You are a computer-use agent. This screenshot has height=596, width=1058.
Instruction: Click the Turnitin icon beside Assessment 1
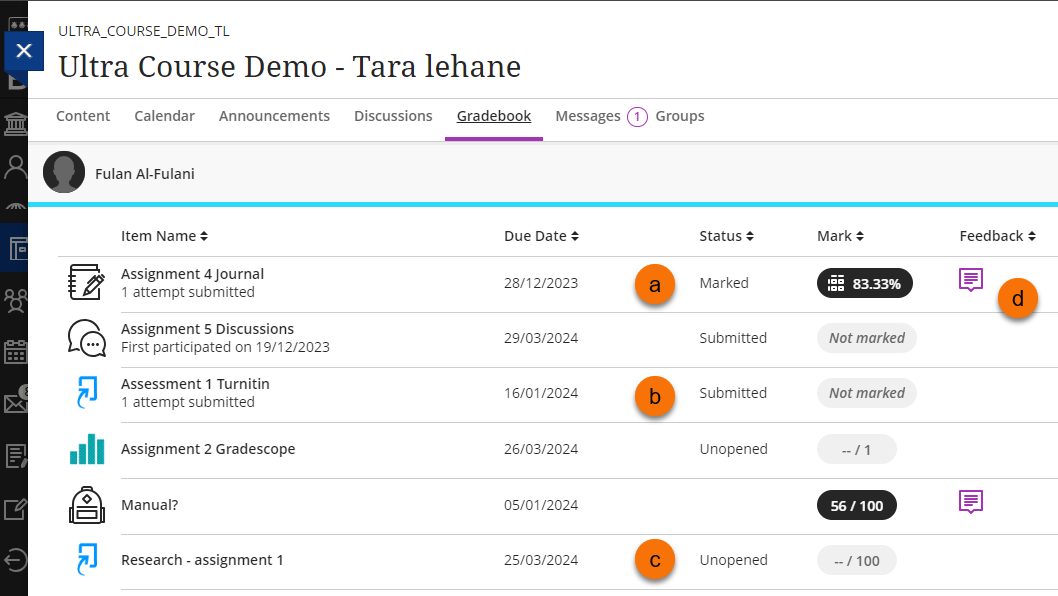(x=87, y=393)
